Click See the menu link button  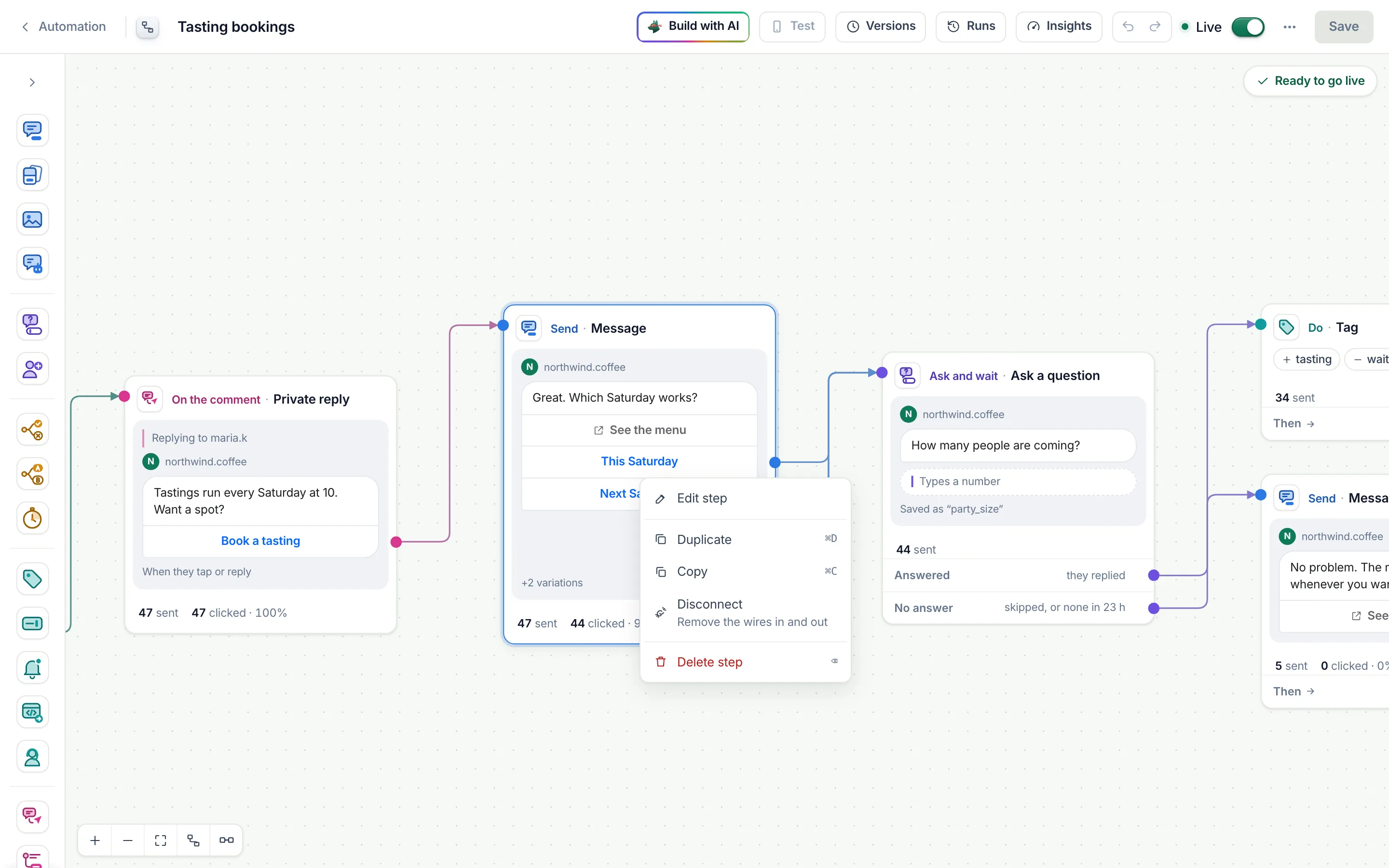[639, 430]
